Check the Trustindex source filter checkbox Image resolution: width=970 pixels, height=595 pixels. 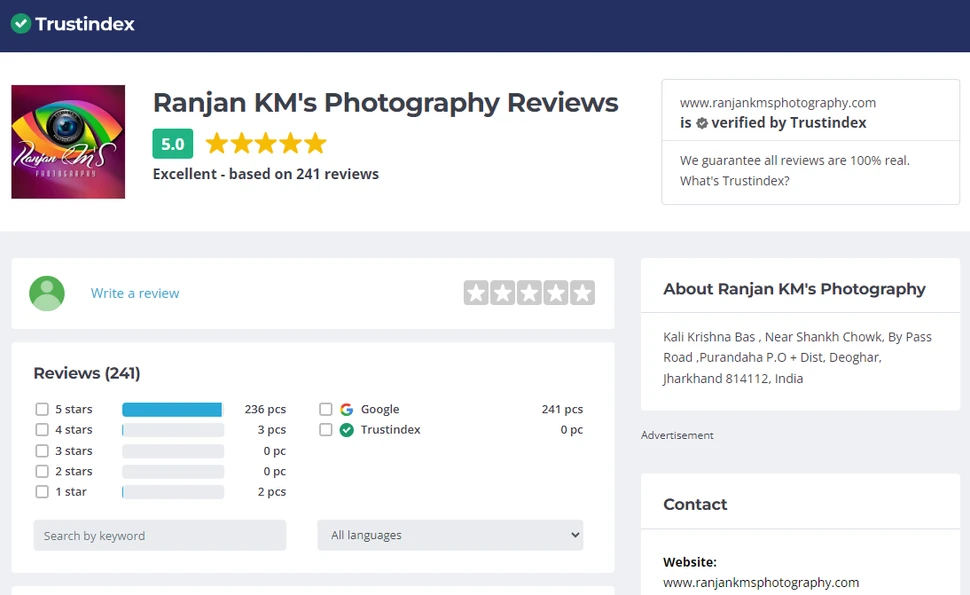[x=326, y=430]
